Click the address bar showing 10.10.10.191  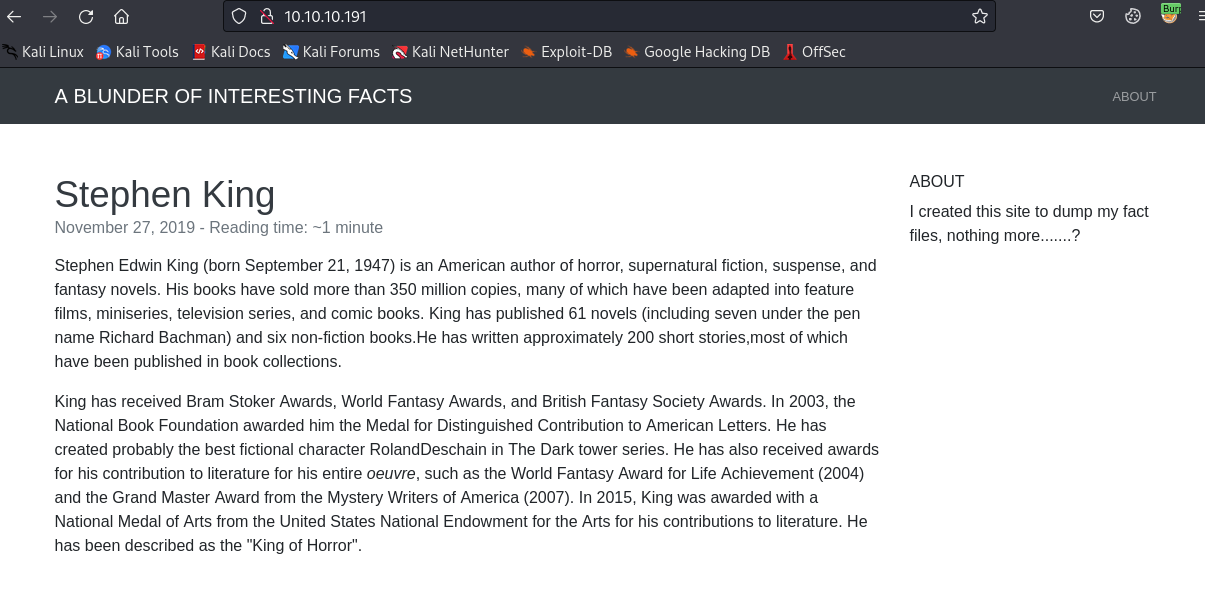[x=600, y=16]
